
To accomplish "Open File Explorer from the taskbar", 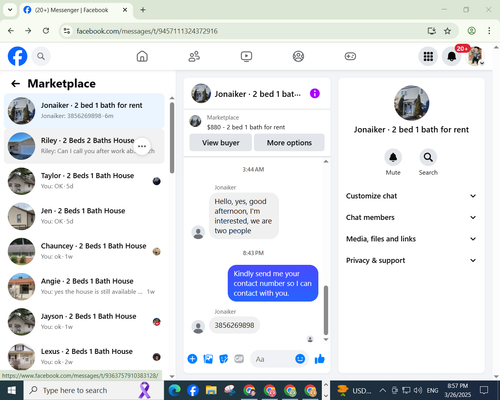I will coord(211,390).
